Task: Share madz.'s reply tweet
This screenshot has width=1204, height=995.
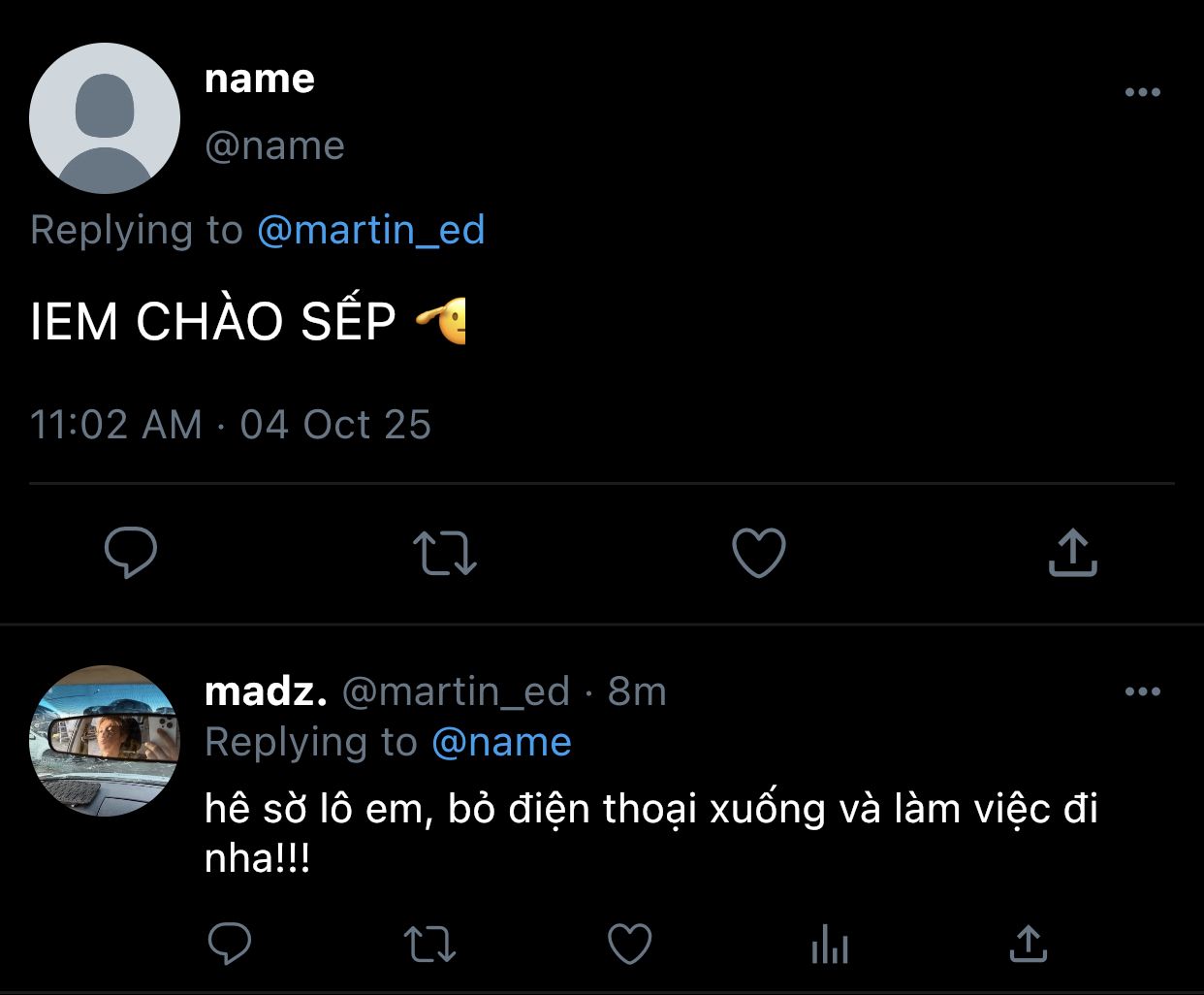Action: (x=1029, y=943)
